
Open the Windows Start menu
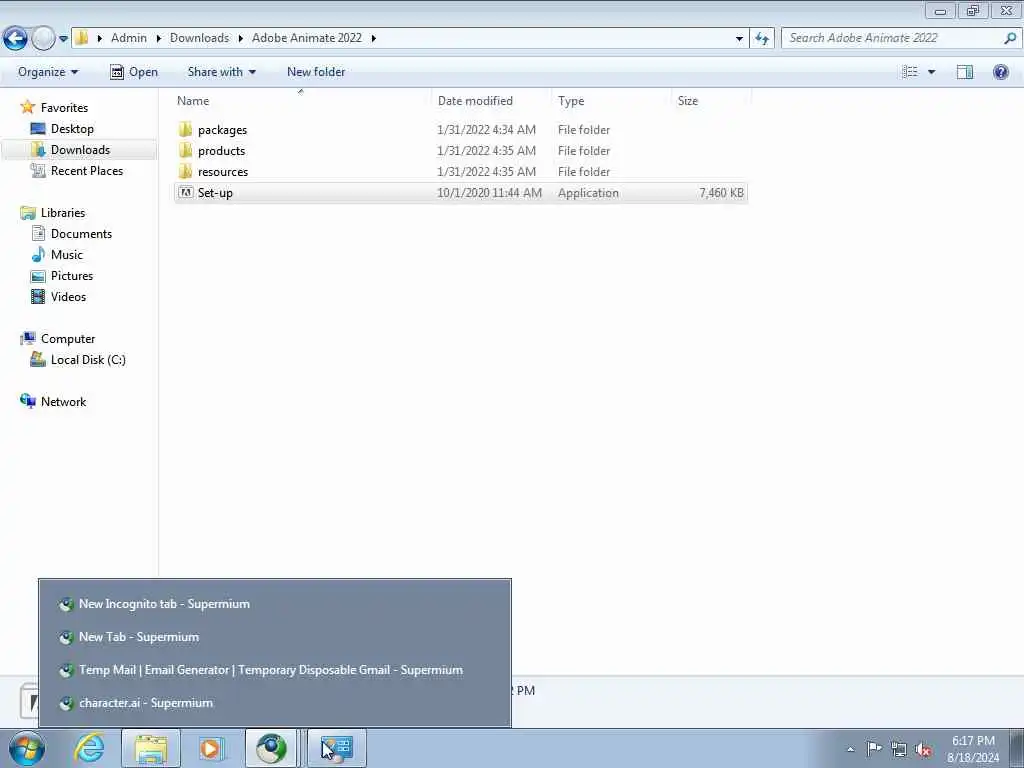pos(27,748)
